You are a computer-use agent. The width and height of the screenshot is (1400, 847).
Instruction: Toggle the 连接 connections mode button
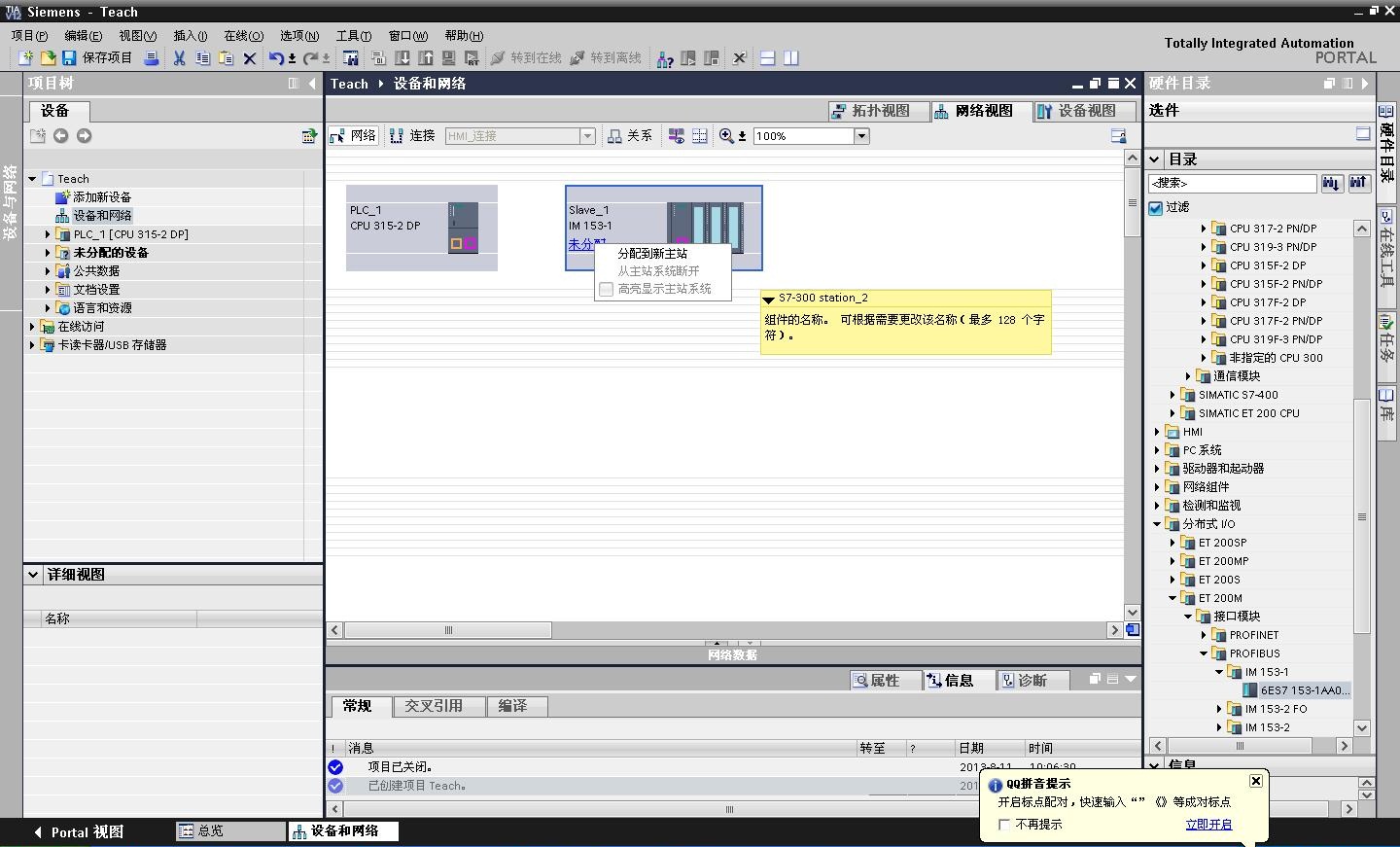coord(412,136)
